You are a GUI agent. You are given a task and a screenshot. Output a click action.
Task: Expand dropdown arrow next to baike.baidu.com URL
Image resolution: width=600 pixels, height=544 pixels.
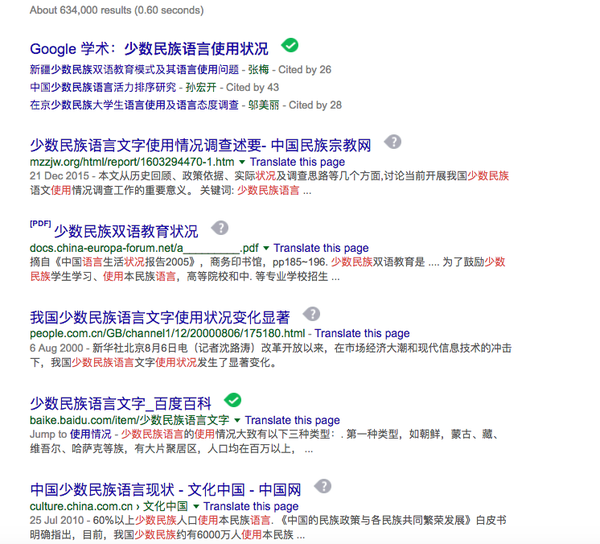pyautogui.click(x=237, y=420)
